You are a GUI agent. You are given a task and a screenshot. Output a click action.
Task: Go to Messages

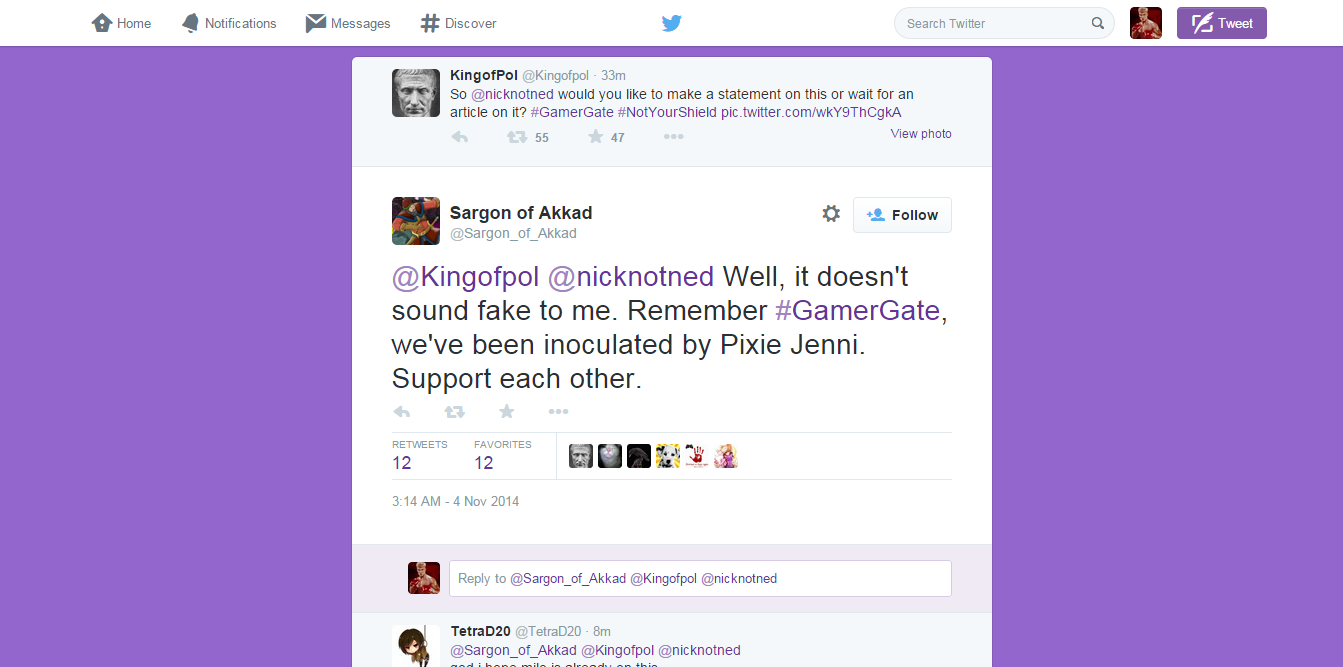click(x=348, y=23)
